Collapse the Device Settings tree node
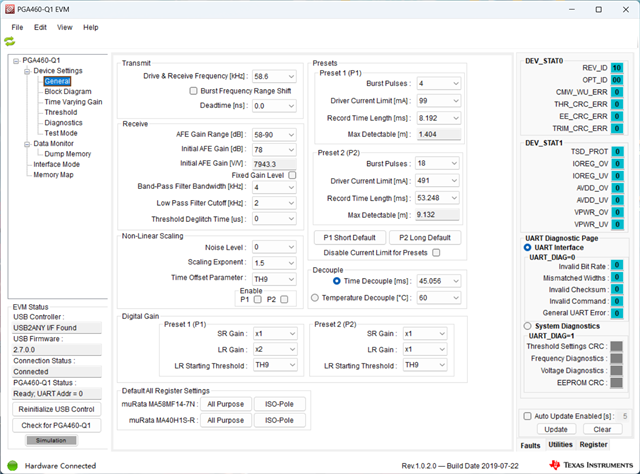The width and height of the screenshot is (640, 474). pyautogui.click(x=27, y=71)
